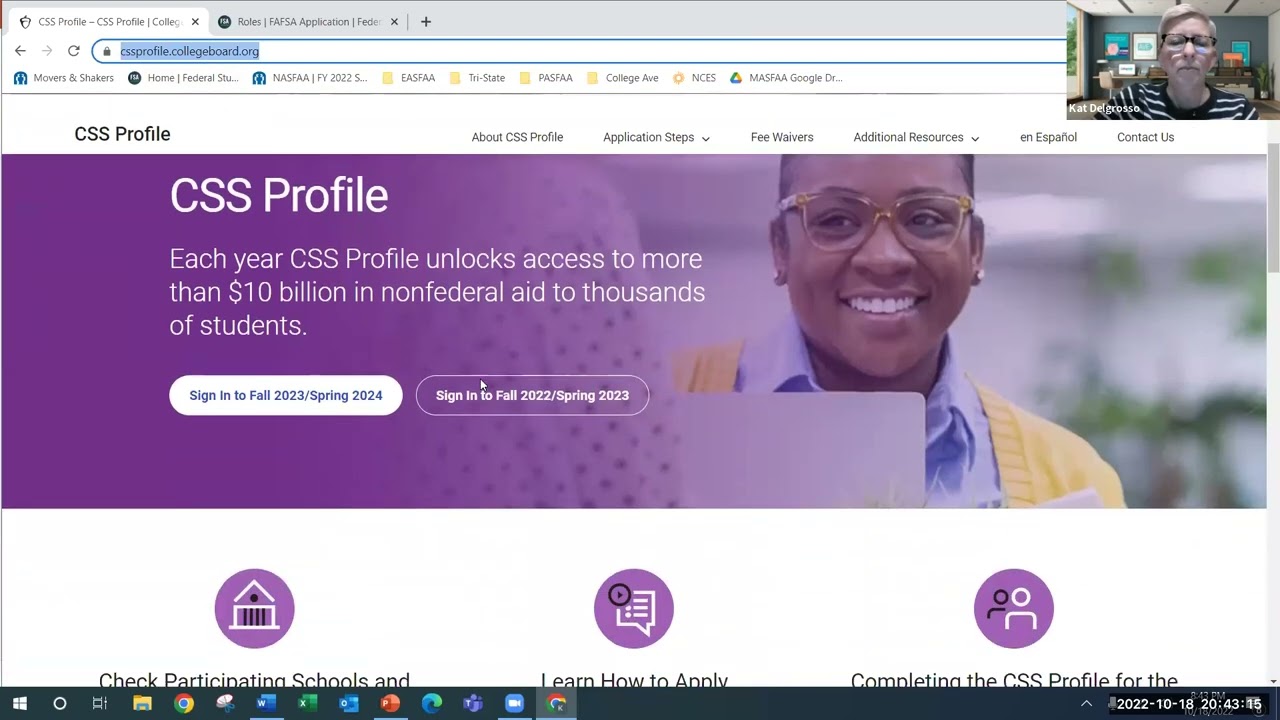This screenshot has height=720, width=1280.
Task: Expand the Additional Resources dropdown
Action: (x=916, y=137)
